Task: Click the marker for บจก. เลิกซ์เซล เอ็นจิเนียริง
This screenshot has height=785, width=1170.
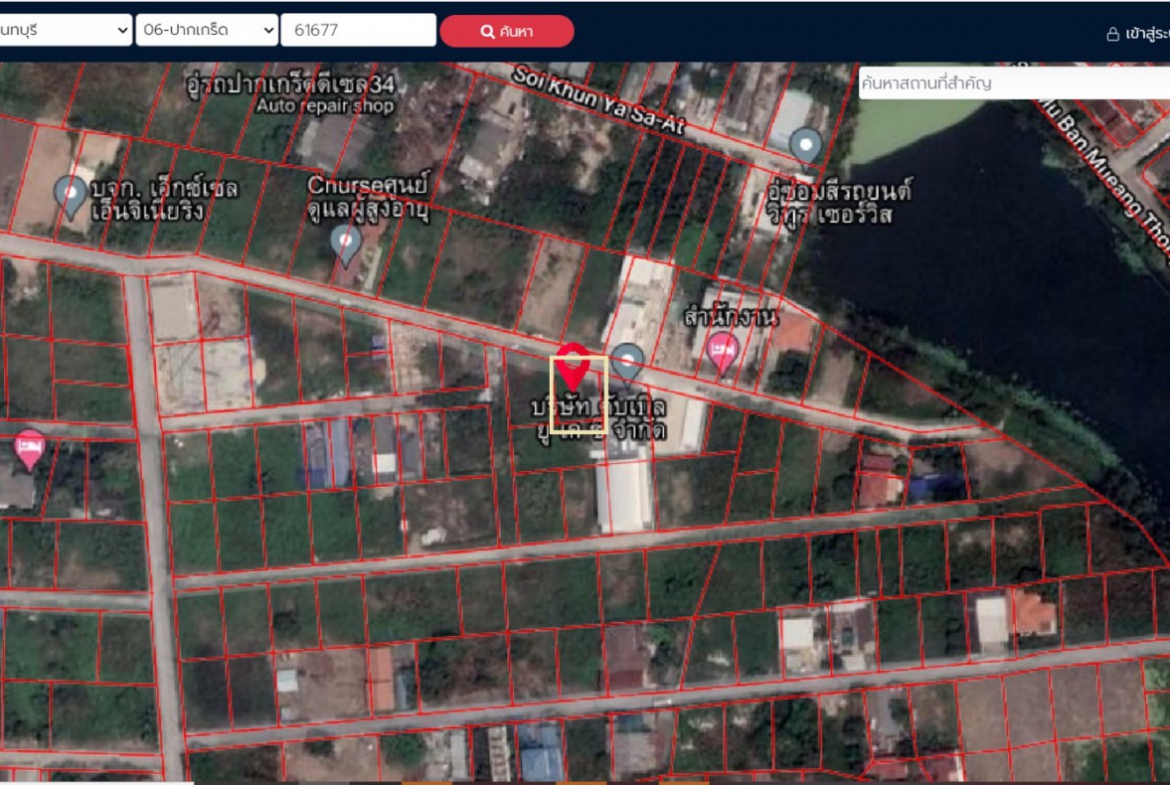Action: click(x=71, y=197)
